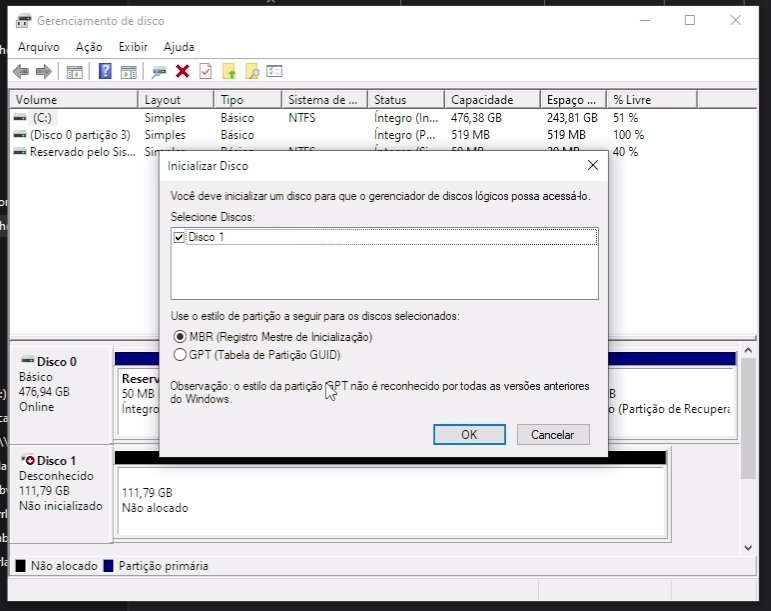Select the Disco 1 unallocated space block
771x611 pixels.
[390, 500]
